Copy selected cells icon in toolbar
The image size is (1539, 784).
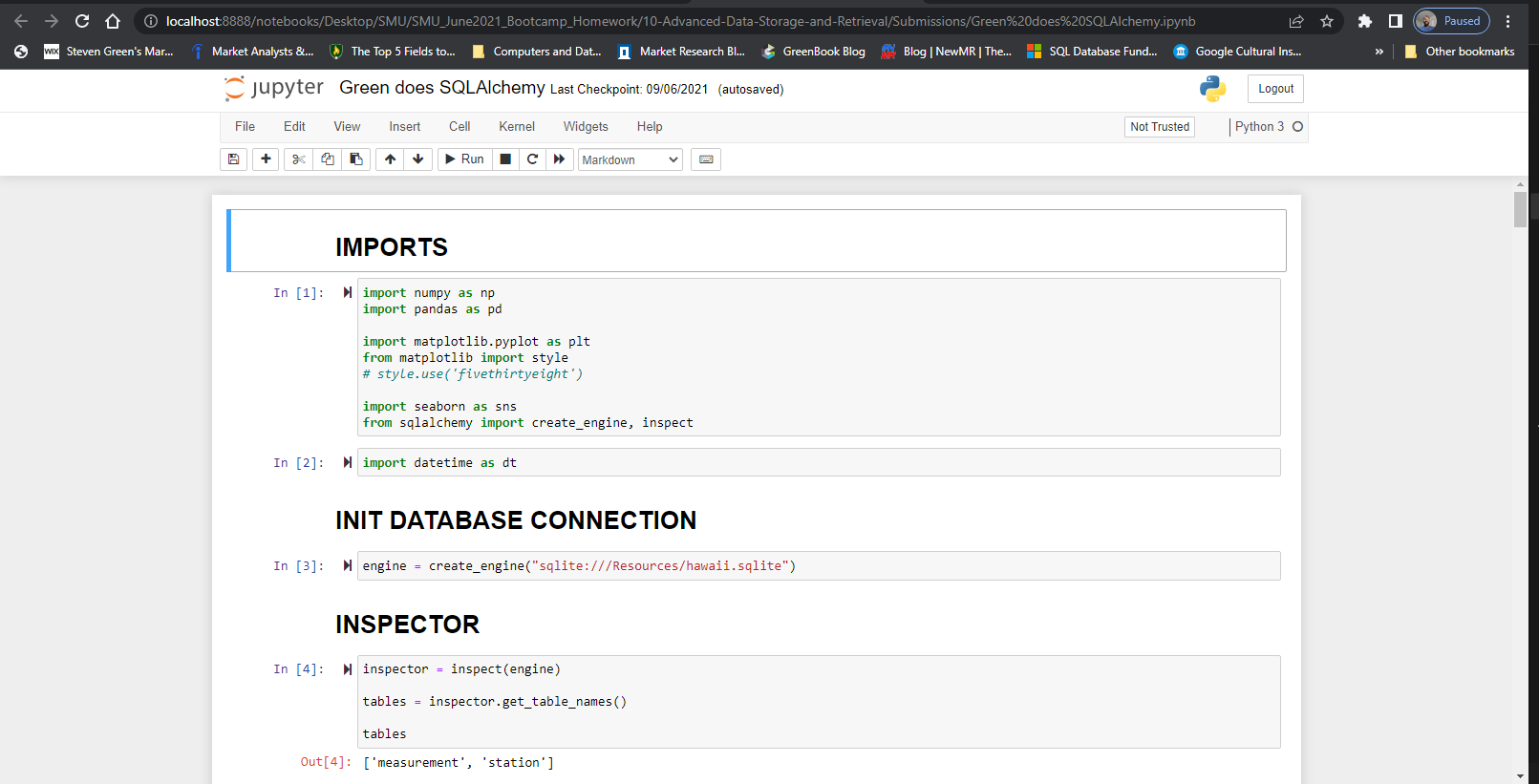[328, 159]
